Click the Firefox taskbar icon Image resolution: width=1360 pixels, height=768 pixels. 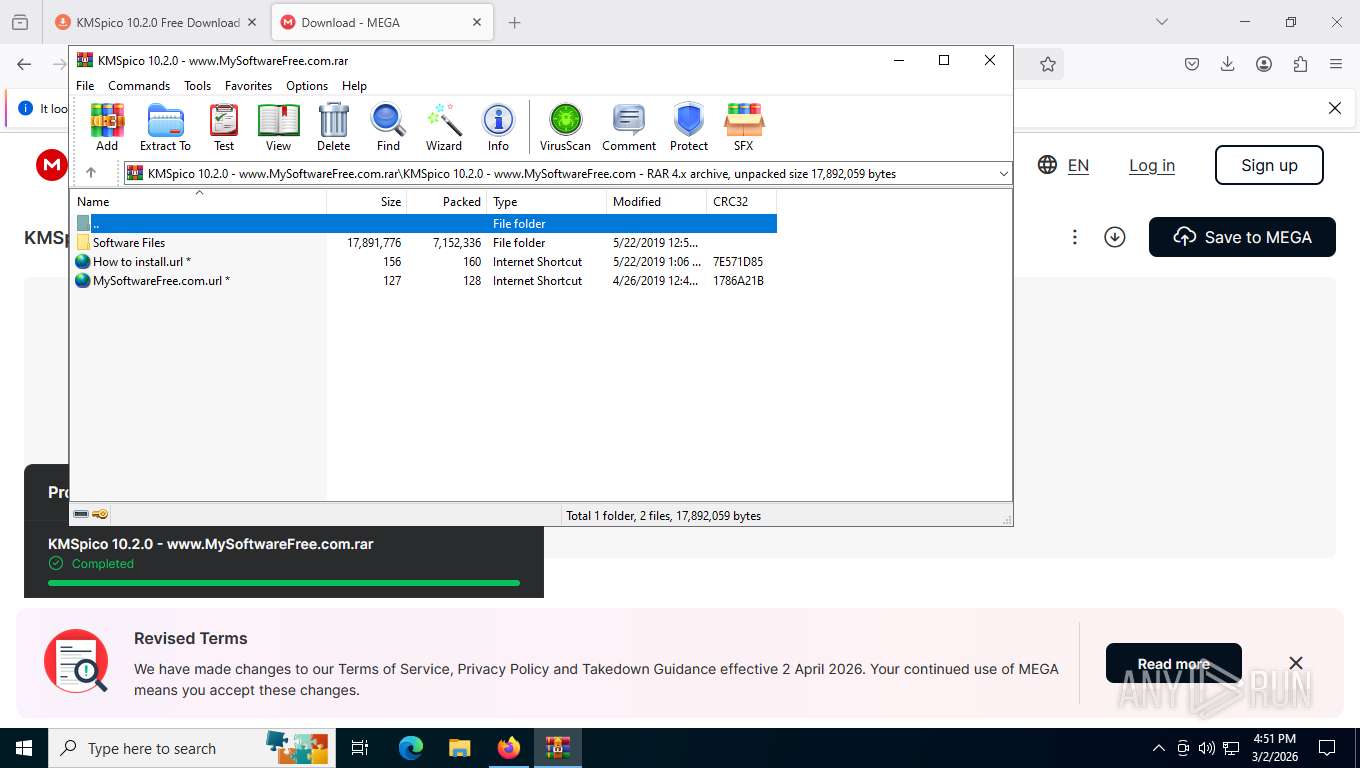pos(509,748)
